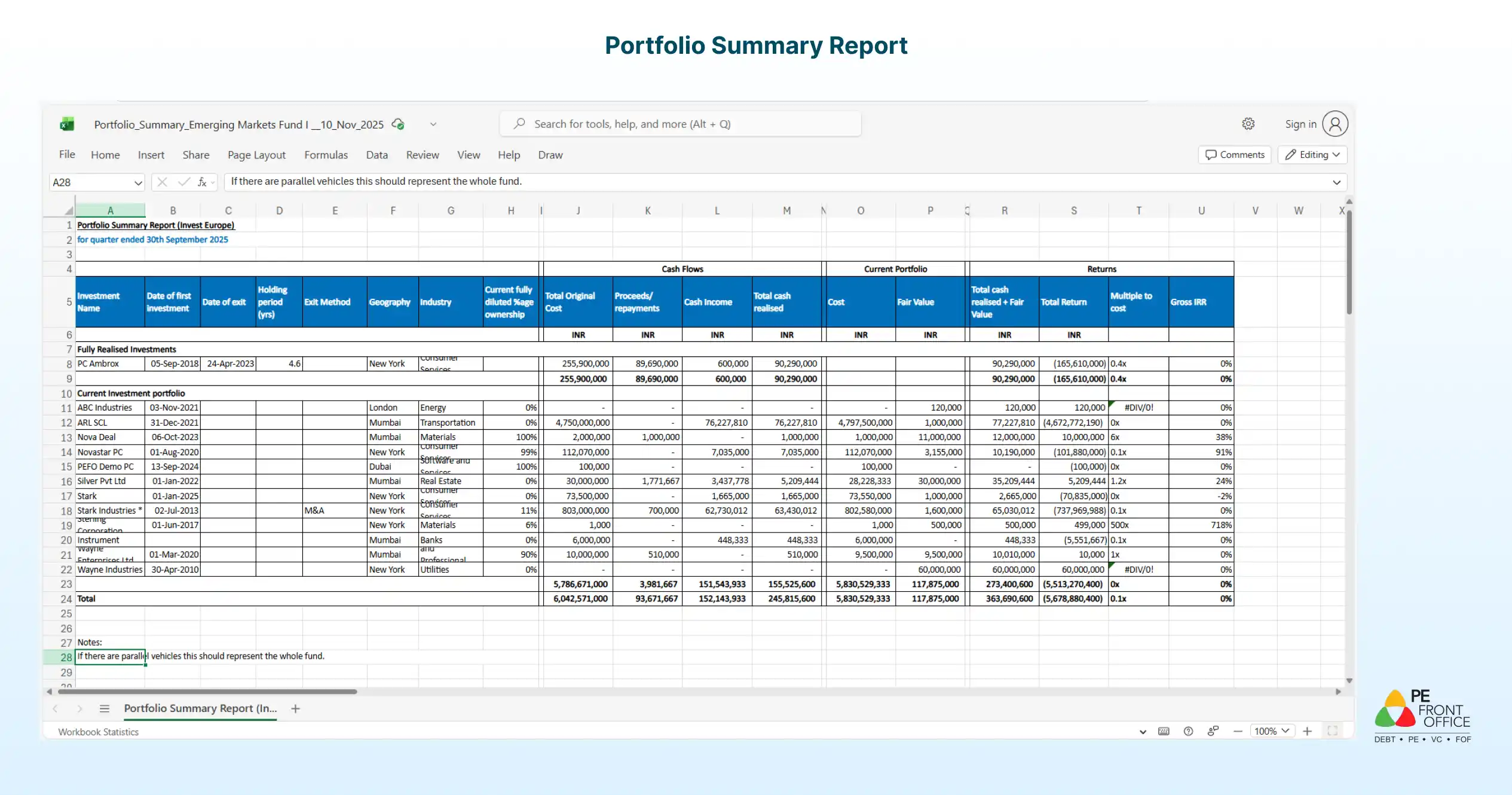Viewport: 1512px width, 795px height.
Task: Click the Total Original Cost header cell
Action: [578, 302]
